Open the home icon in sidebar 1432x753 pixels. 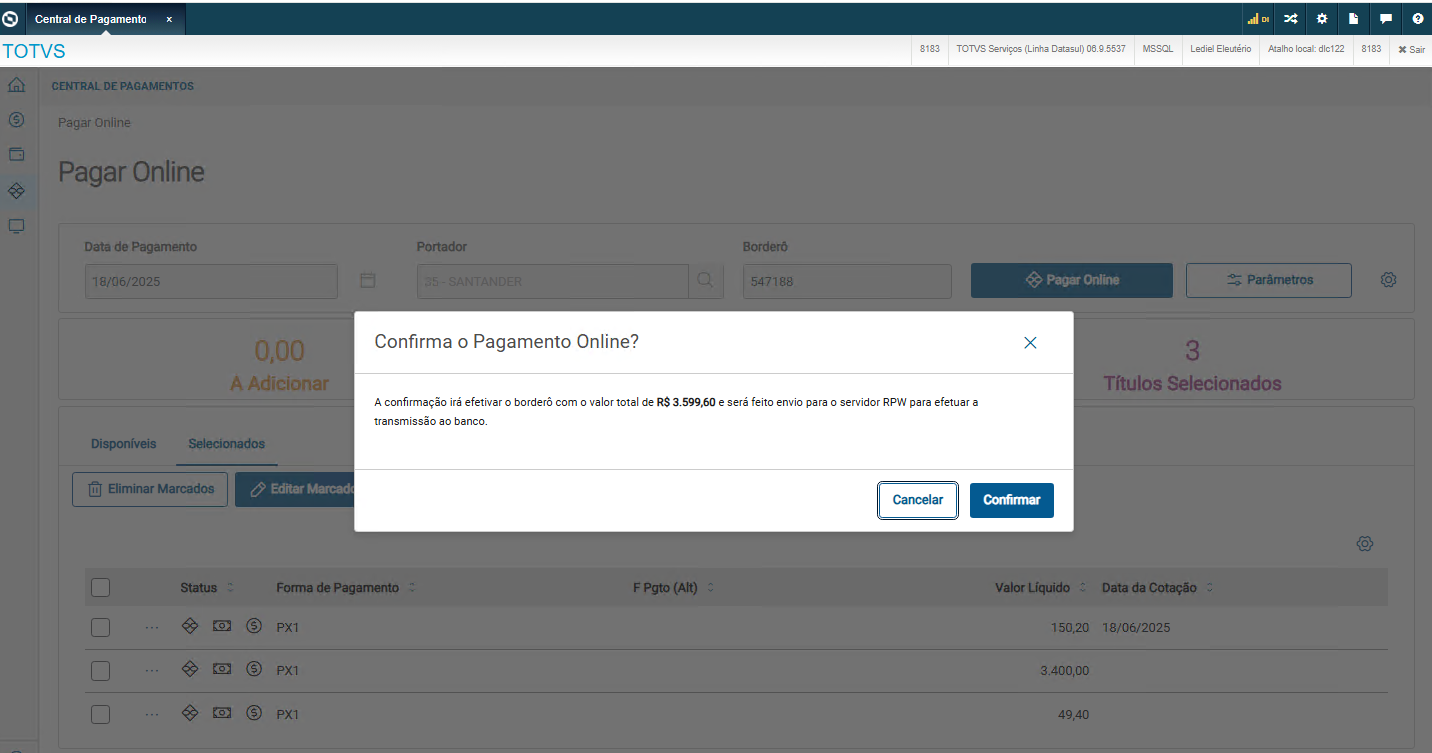(16, 85)
